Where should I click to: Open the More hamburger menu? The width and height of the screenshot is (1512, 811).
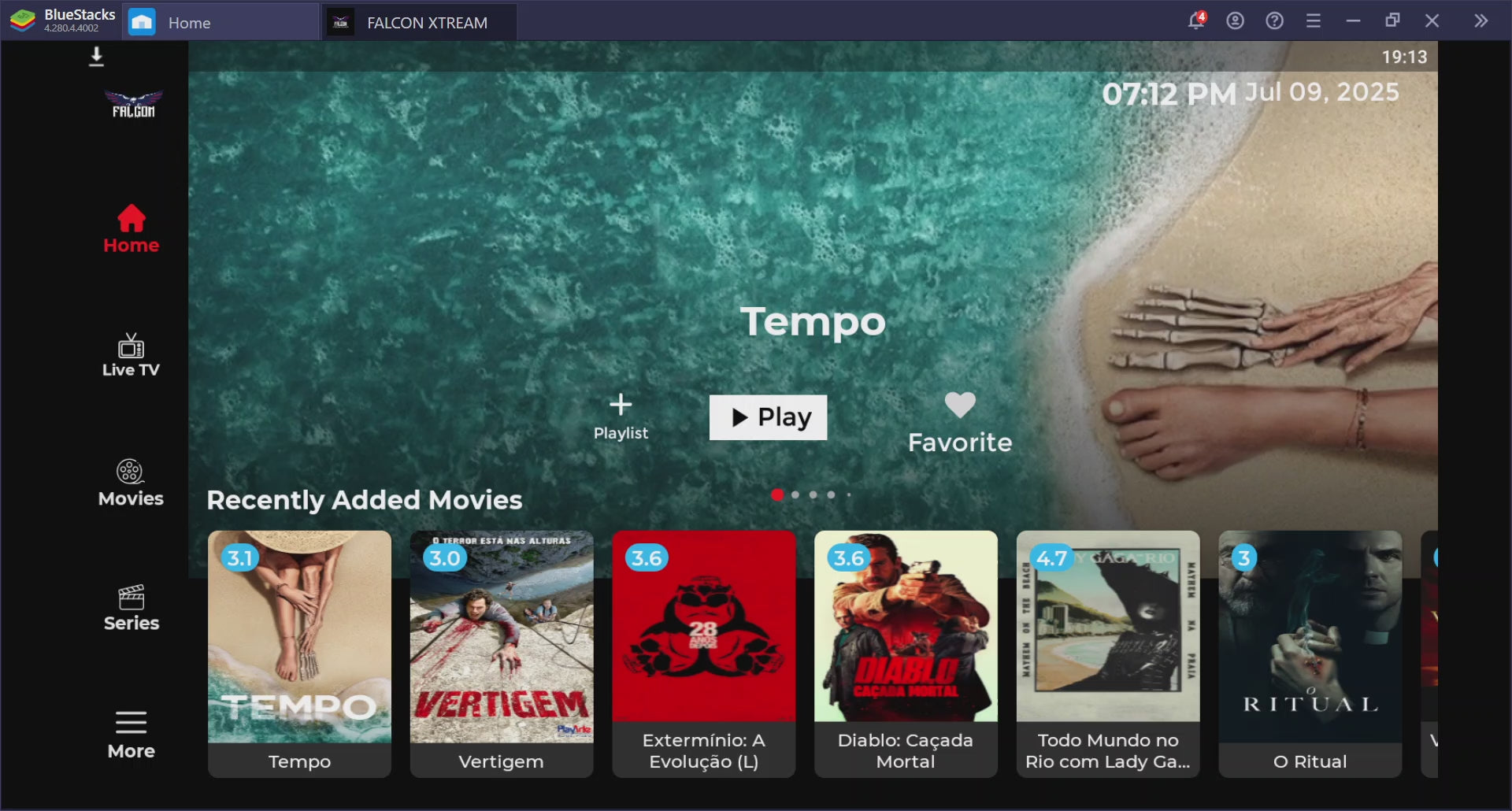click(131, 735)
